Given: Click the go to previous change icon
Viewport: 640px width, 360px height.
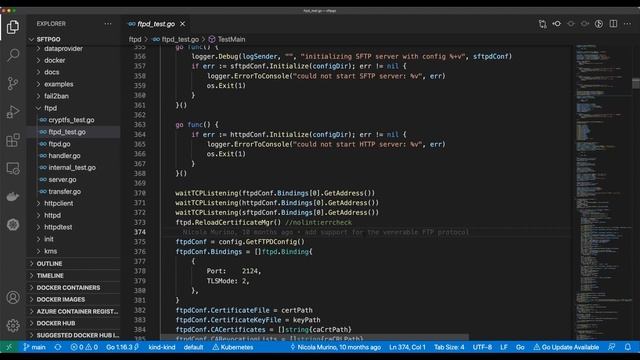Looking at the screenshot, I should tap(556, 24).
